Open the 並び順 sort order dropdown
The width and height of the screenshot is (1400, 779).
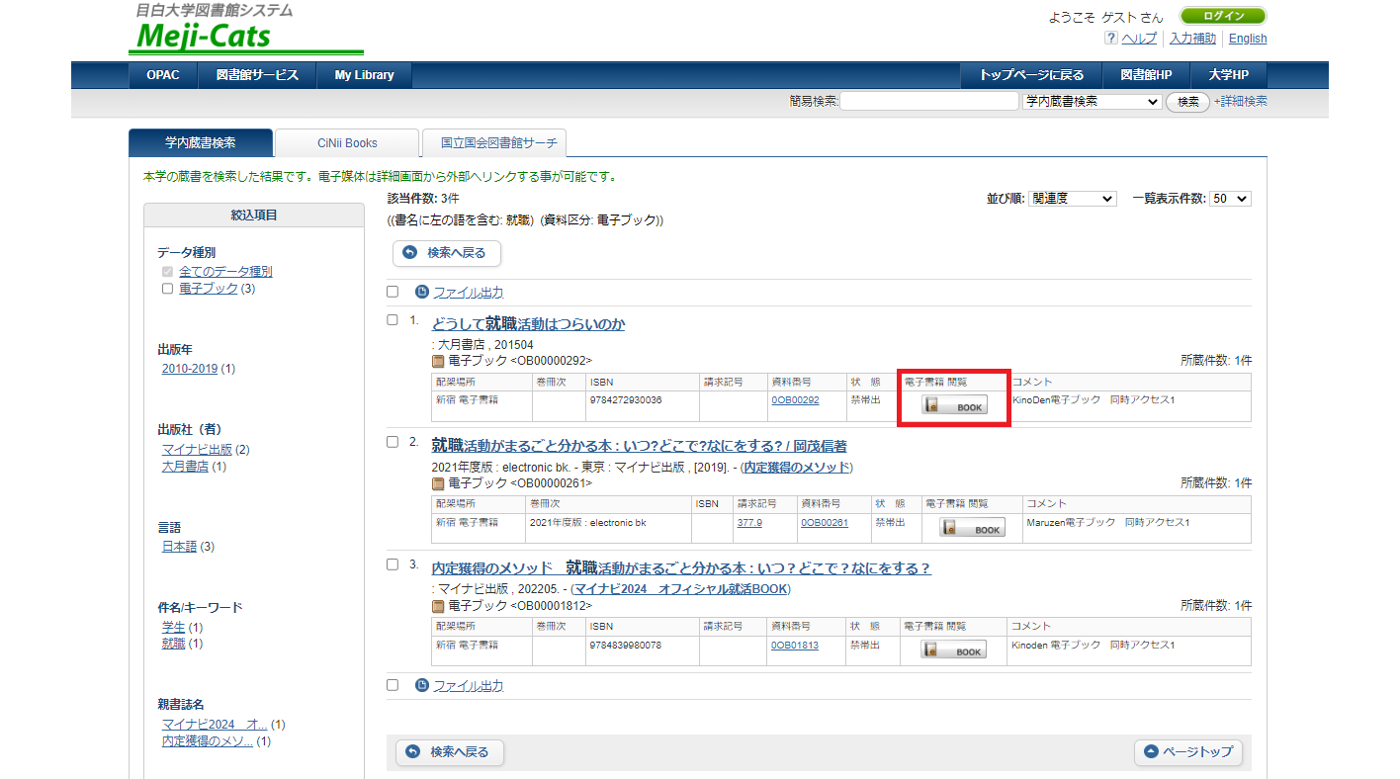[1072, 199]
